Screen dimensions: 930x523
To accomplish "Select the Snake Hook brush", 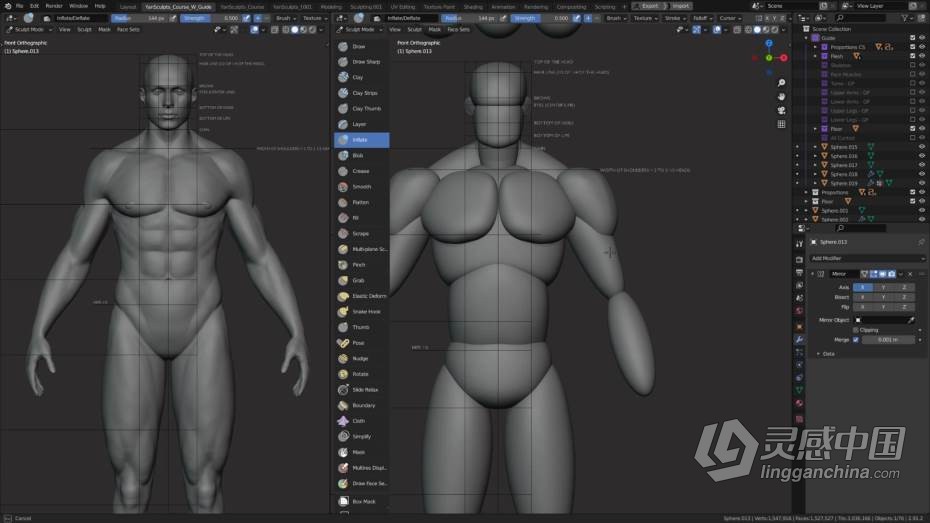I will (x=361, y=311).
